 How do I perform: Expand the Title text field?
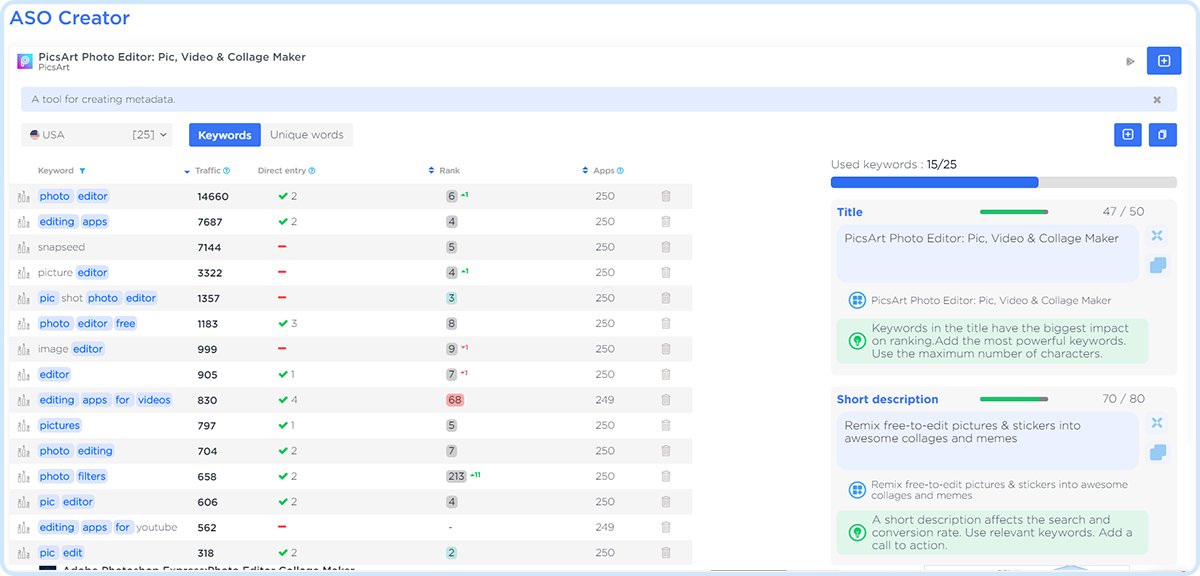coord(1157,236)
